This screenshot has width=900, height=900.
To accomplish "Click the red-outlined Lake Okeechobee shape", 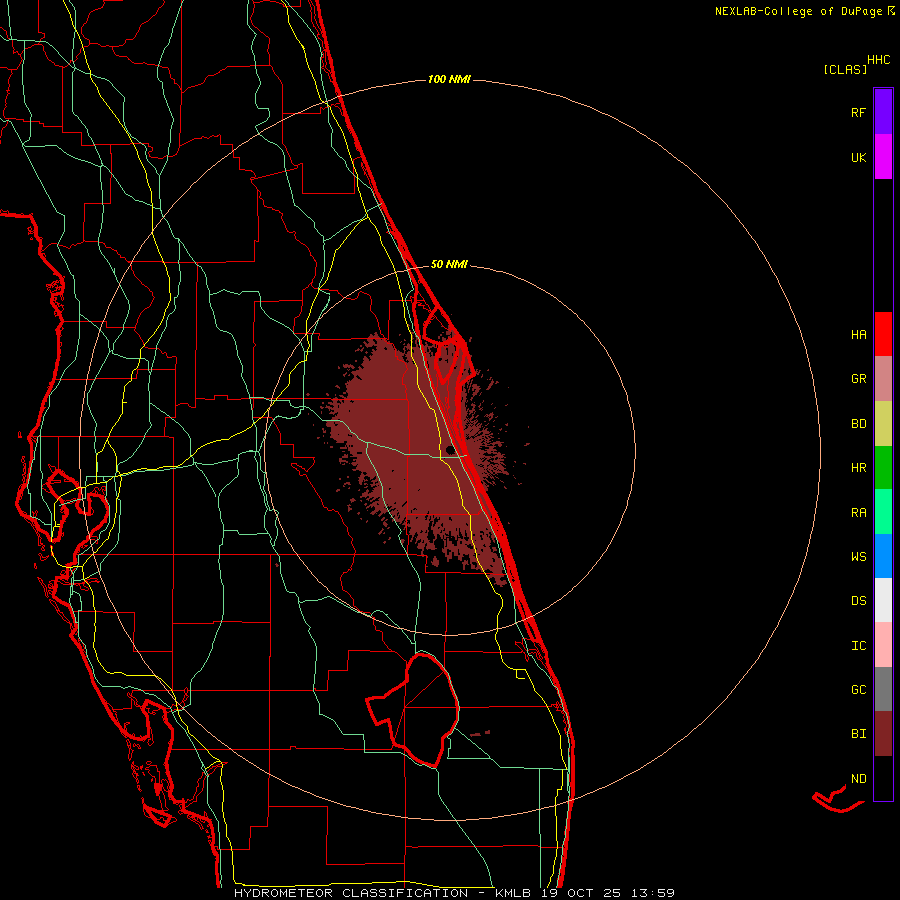I will click(413, 709).
